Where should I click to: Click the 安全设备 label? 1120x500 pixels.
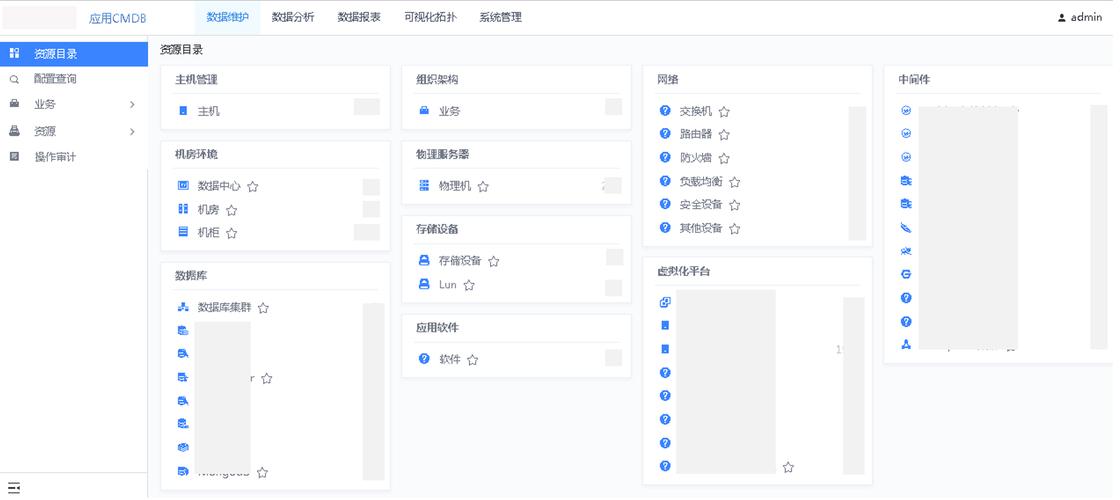701,204
